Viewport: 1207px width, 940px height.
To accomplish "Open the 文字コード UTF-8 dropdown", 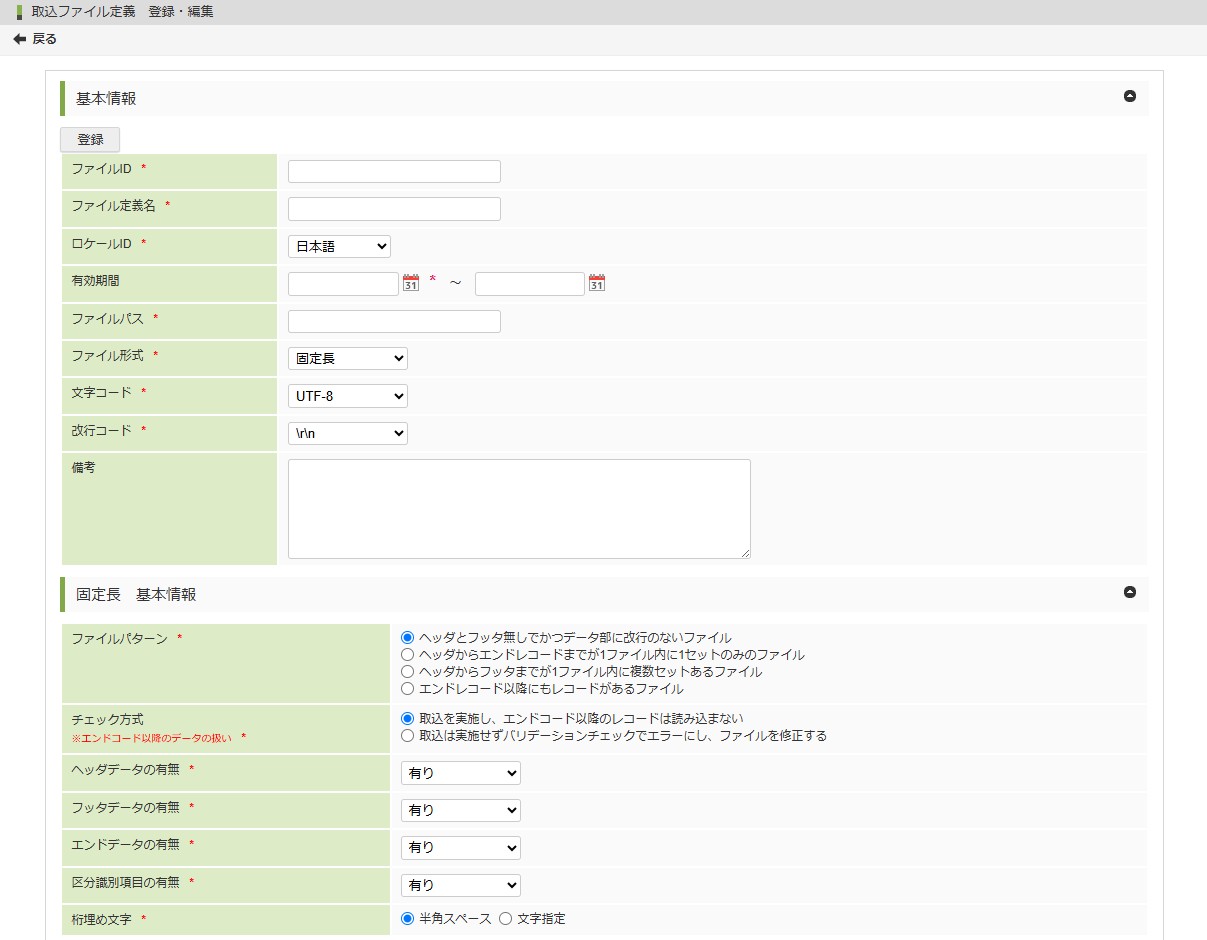I will tap(347, 397).
